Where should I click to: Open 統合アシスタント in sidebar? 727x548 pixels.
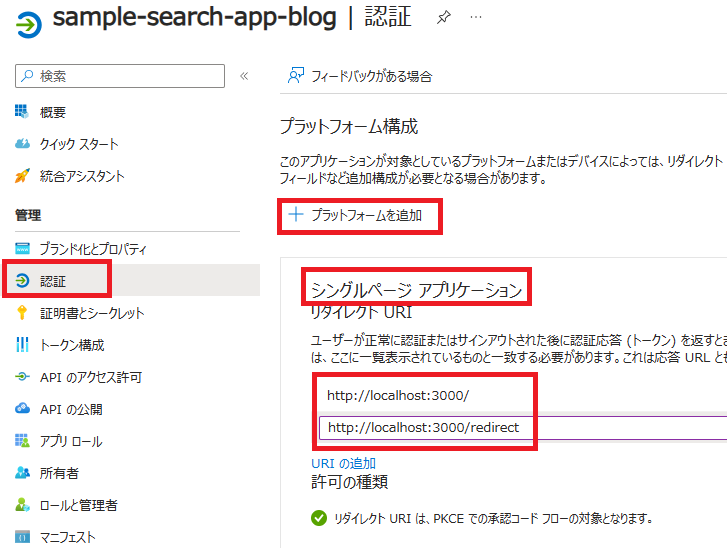tap(82, 176)
